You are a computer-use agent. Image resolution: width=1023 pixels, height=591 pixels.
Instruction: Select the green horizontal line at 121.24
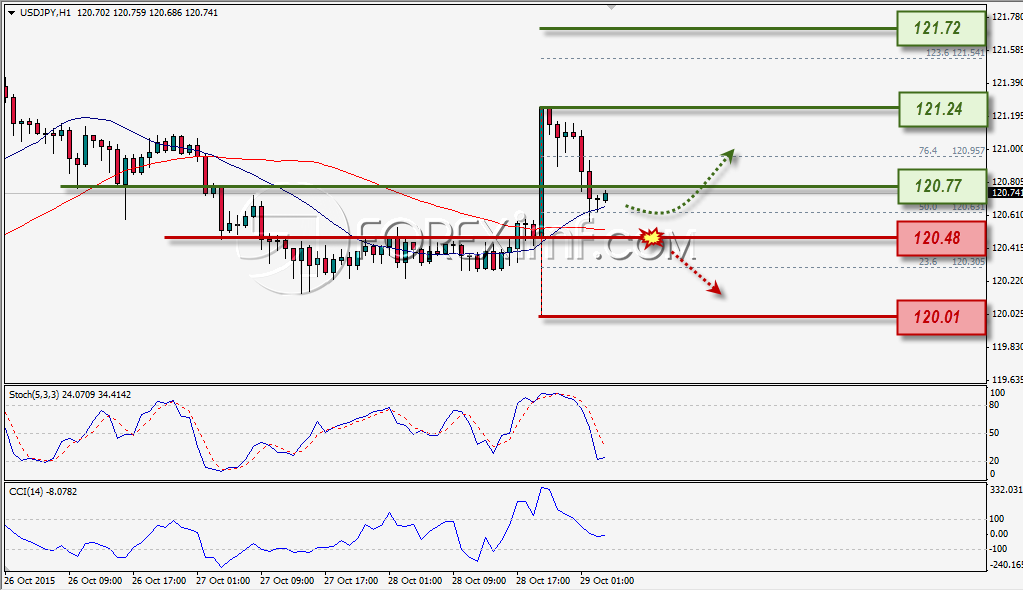point(720,108)
